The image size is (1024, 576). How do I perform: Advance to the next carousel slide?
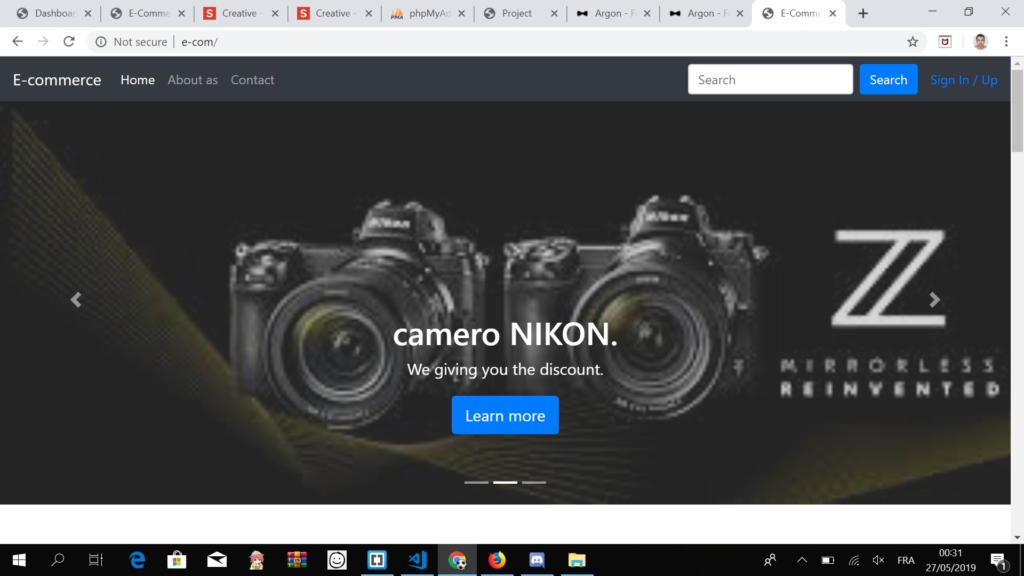(x=935, y=300)
